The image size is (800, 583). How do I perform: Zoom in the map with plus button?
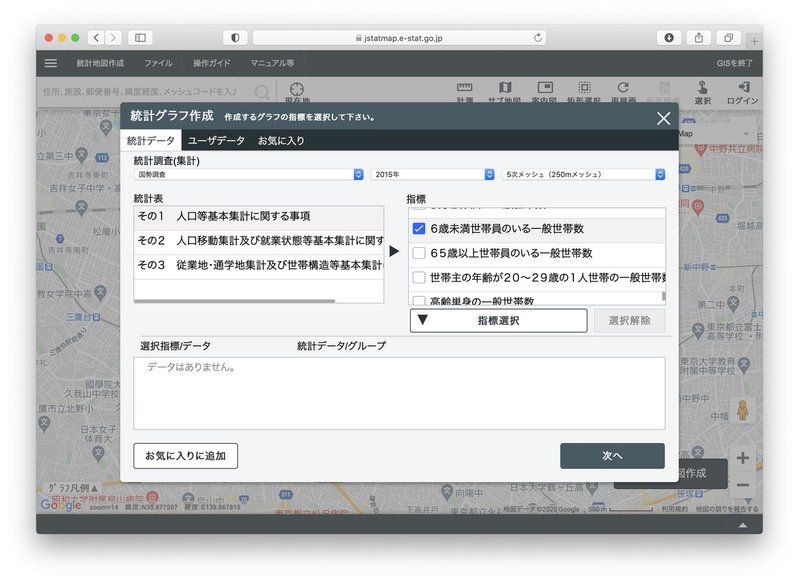743,458
